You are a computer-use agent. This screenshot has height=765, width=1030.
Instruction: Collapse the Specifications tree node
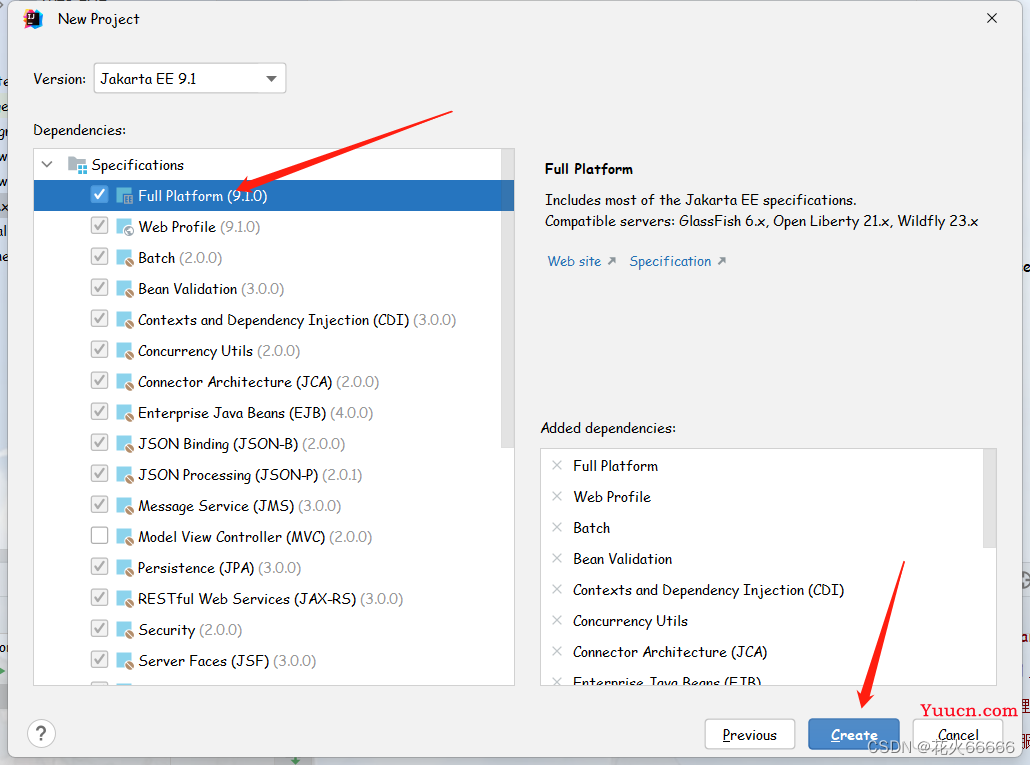pos(47,164)
